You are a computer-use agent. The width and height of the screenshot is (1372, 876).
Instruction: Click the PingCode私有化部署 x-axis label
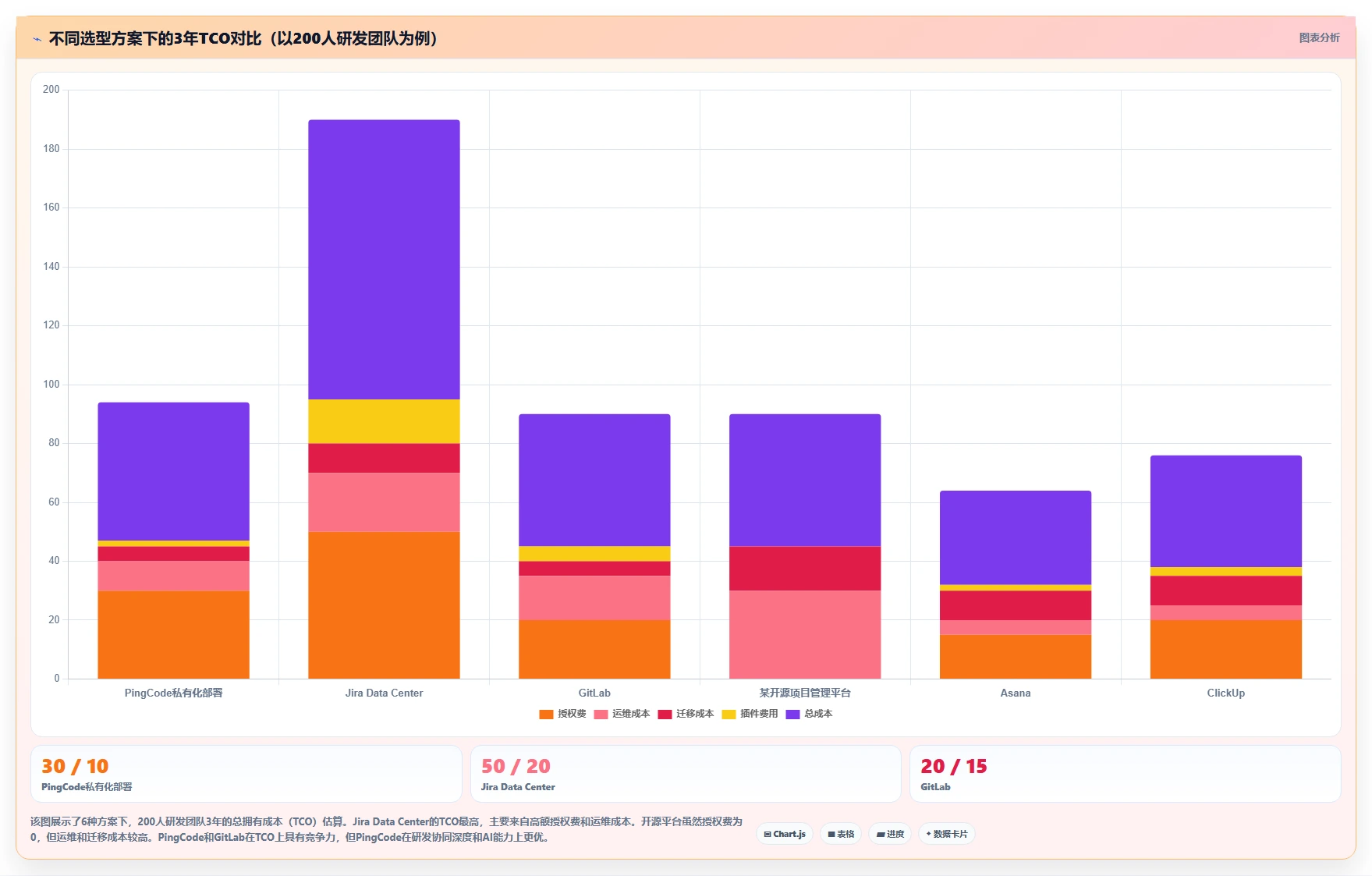point(173,693)
